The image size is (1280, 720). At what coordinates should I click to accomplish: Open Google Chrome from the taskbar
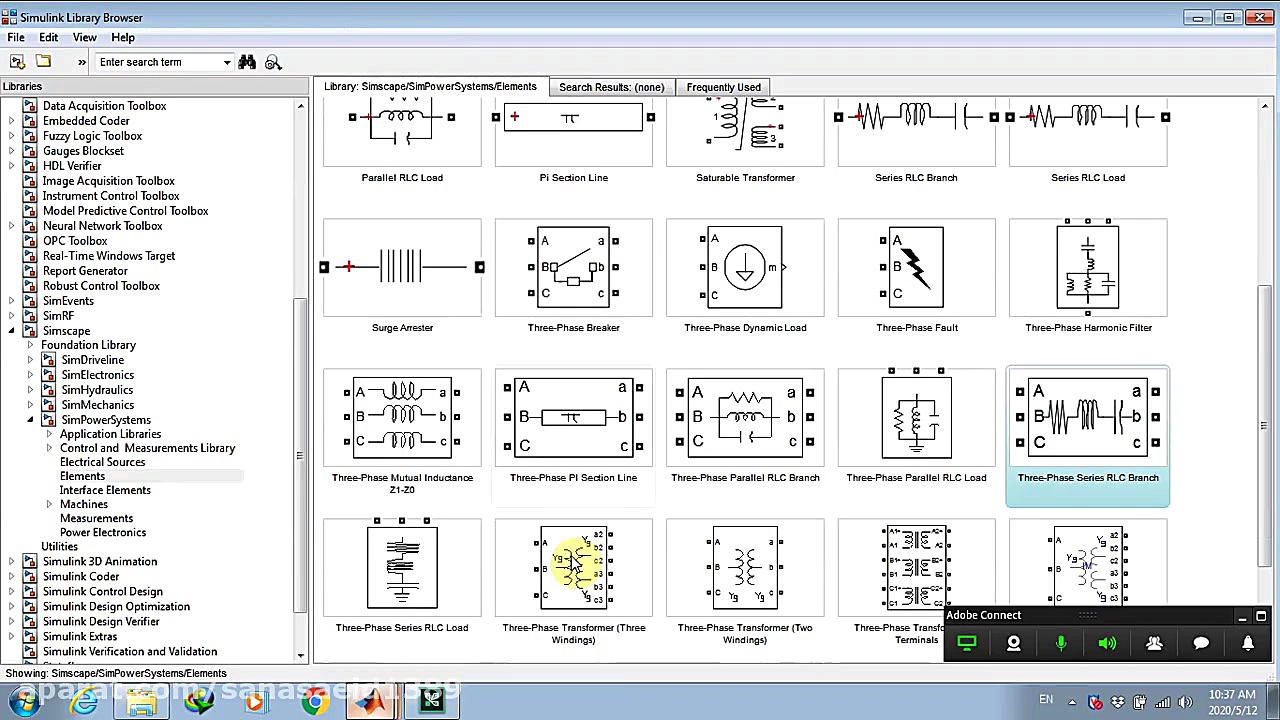315,701
